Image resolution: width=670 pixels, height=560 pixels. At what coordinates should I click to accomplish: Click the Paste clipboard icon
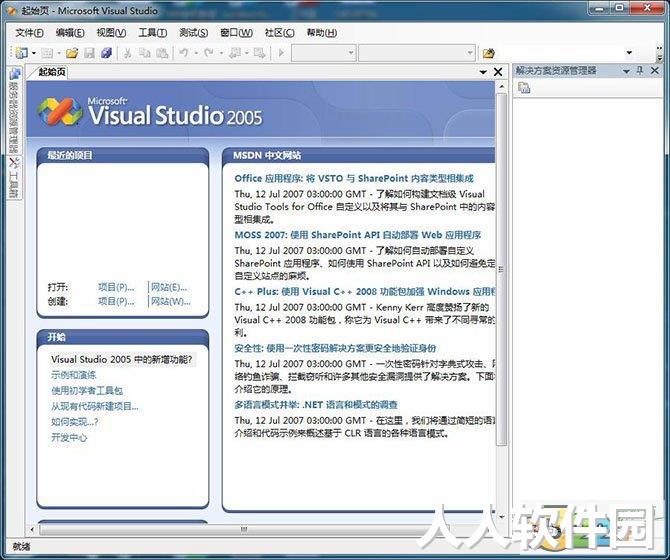click(x=162, y=53)
